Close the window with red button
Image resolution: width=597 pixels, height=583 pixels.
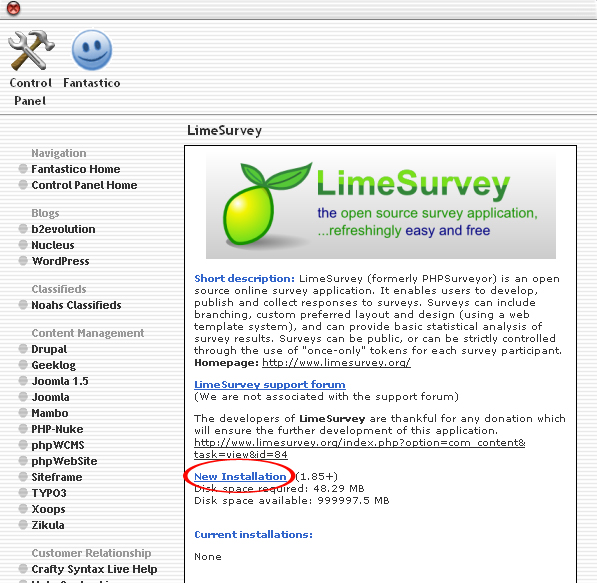tap(14, 8)
